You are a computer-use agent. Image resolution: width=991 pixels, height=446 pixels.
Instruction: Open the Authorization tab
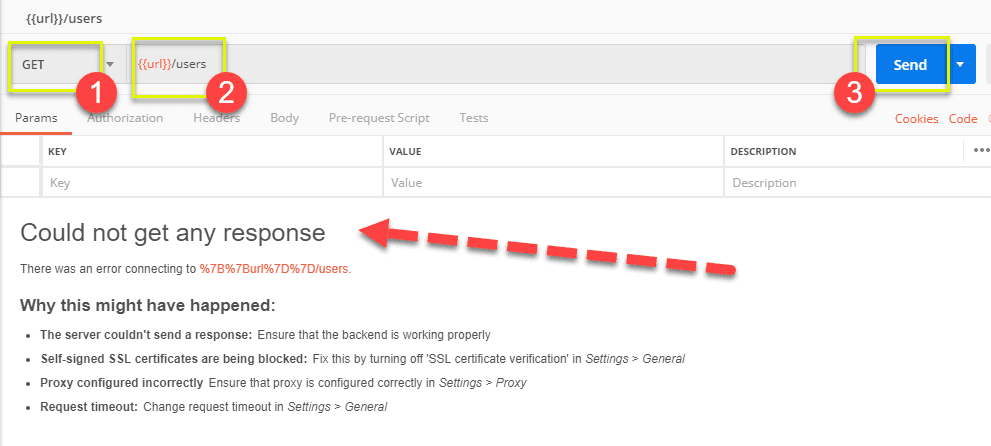coord(125,118)
